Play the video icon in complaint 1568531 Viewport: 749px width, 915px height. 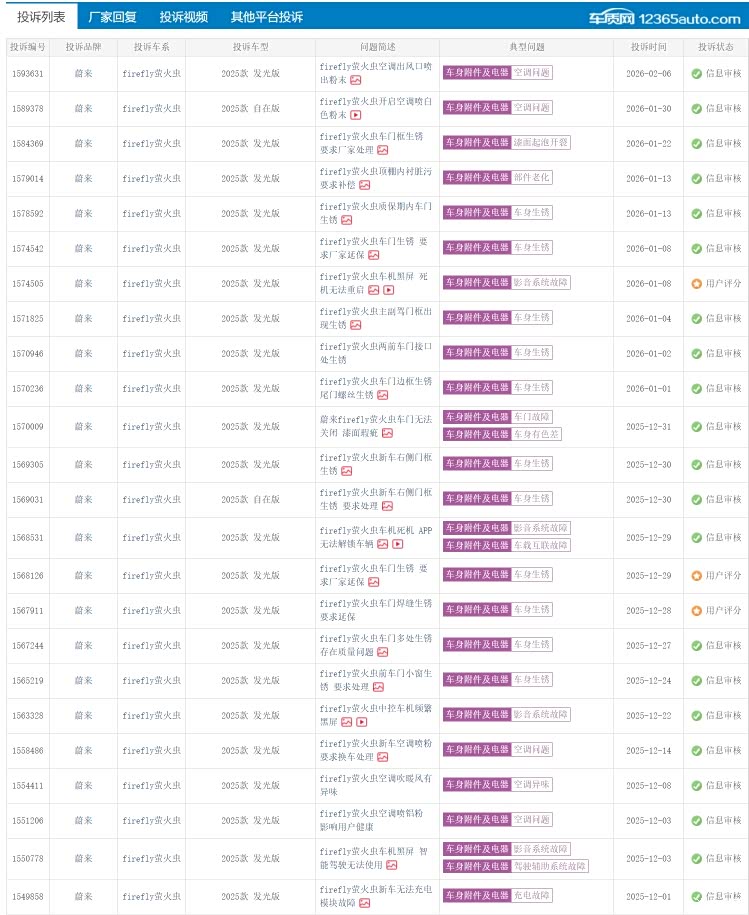pos(398,544)
